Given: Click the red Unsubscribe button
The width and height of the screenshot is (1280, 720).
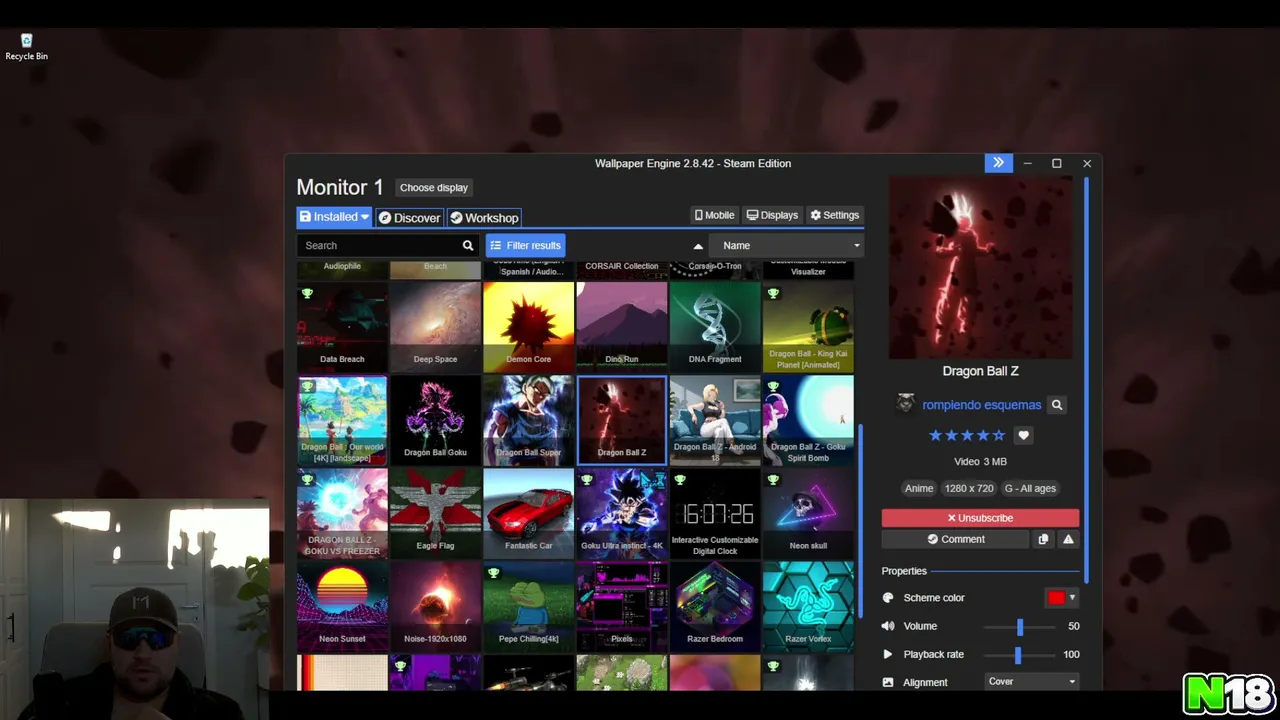Looking at the screenshot, I should tap(980, 518).
